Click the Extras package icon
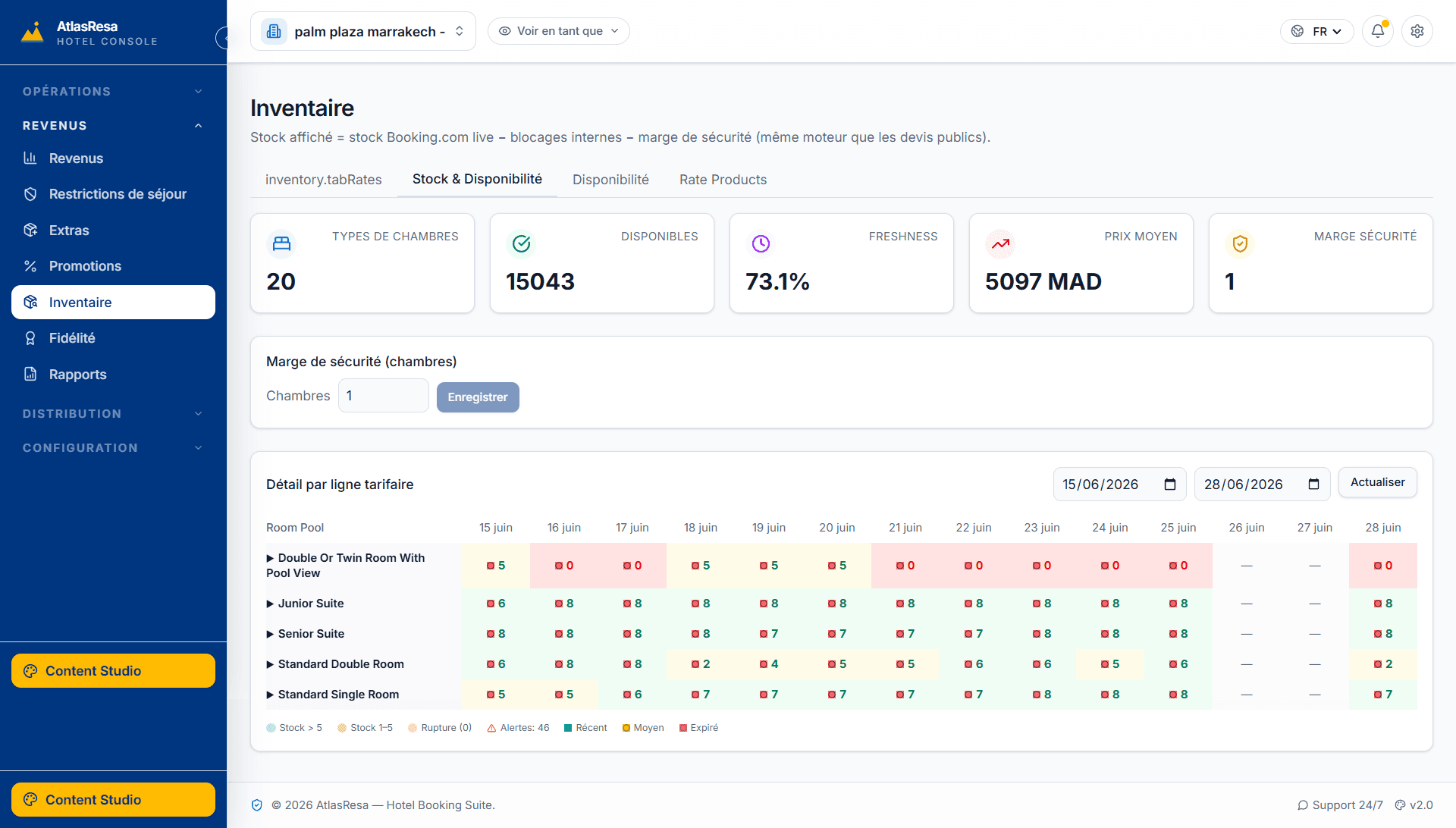 30,230
